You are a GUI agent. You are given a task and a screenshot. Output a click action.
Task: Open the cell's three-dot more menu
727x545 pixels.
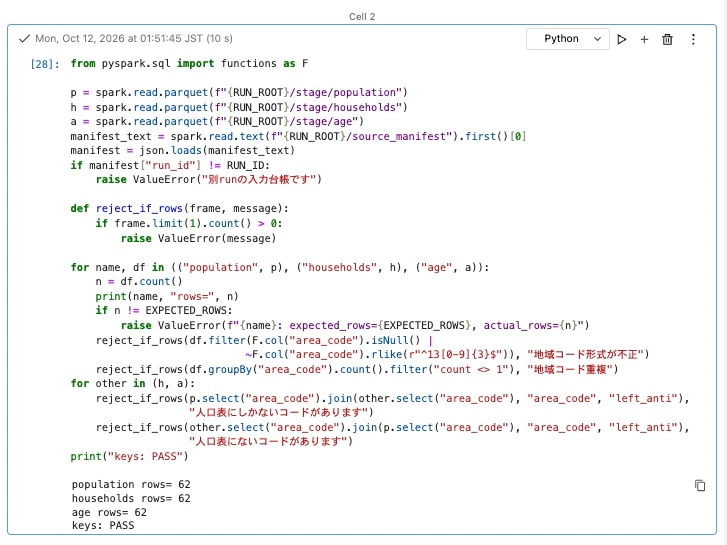click(x=693, y=39)
